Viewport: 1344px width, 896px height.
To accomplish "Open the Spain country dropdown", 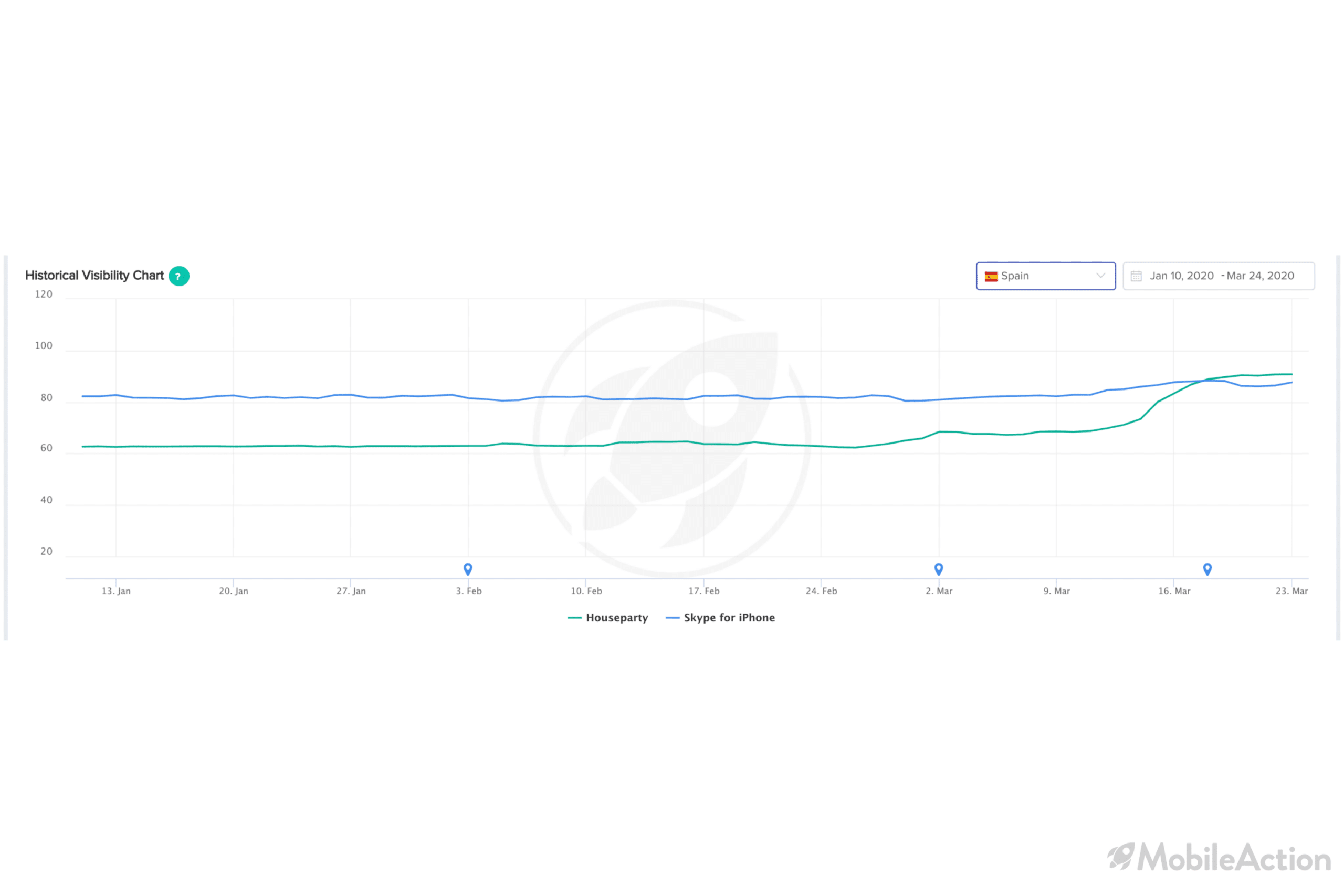I will click(1046, 276).
